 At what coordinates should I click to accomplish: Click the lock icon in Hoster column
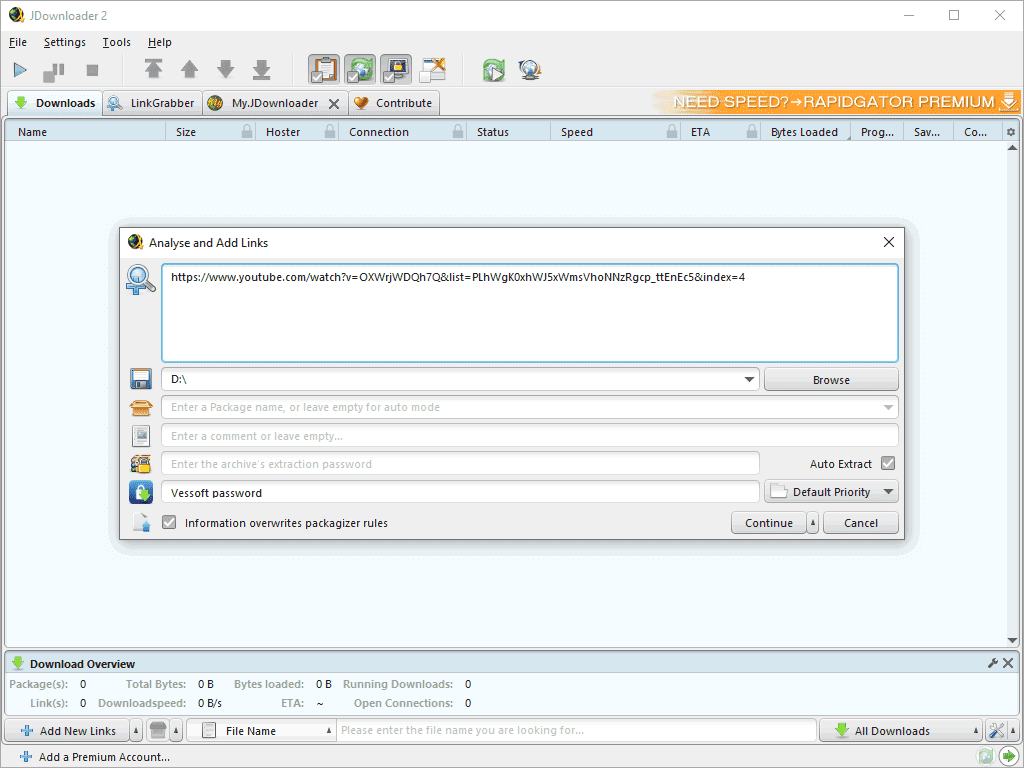pyautogui.click(x=330, y=131)
